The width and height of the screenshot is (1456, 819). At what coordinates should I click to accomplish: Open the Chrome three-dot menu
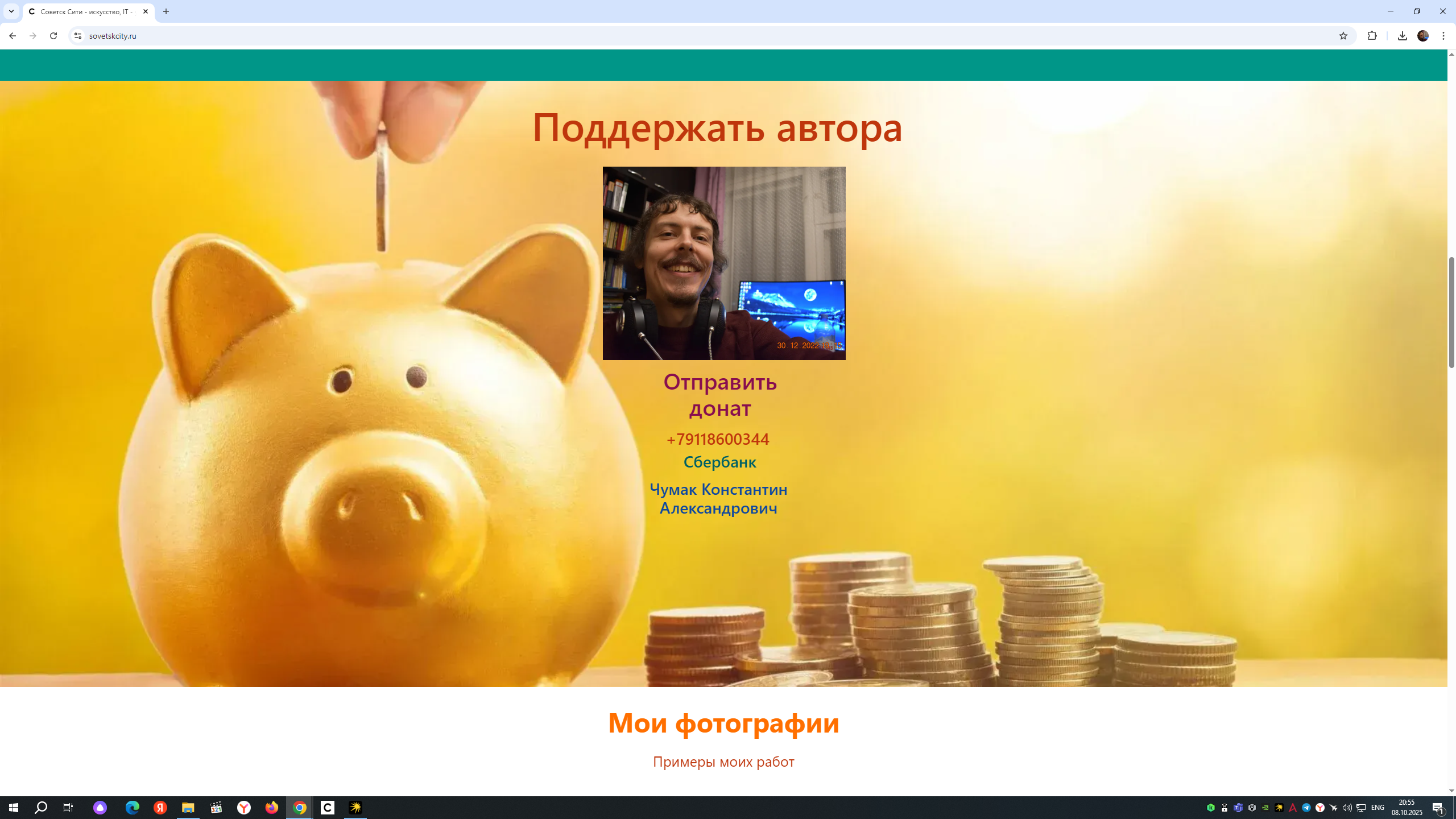(1443, 36)
